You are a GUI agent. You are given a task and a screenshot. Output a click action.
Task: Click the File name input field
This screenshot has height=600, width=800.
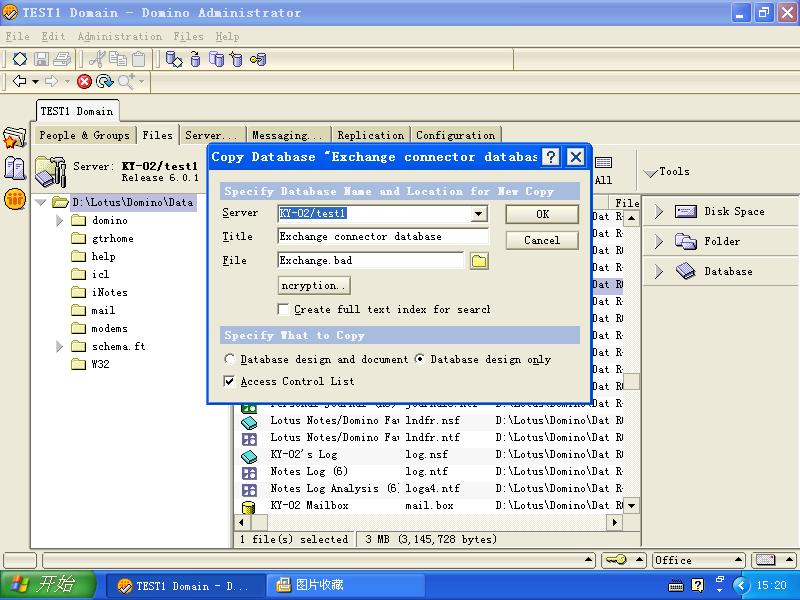(x=371, y=260)
